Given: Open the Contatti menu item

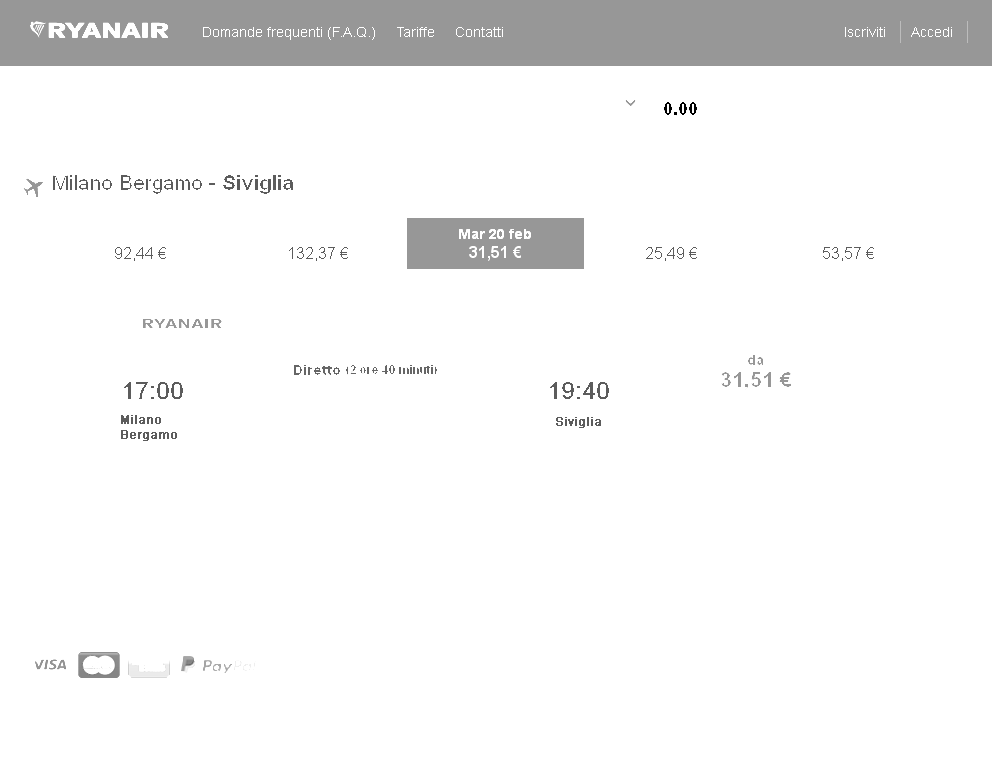Looking at the screenshot, I should (x=480, y=32).
